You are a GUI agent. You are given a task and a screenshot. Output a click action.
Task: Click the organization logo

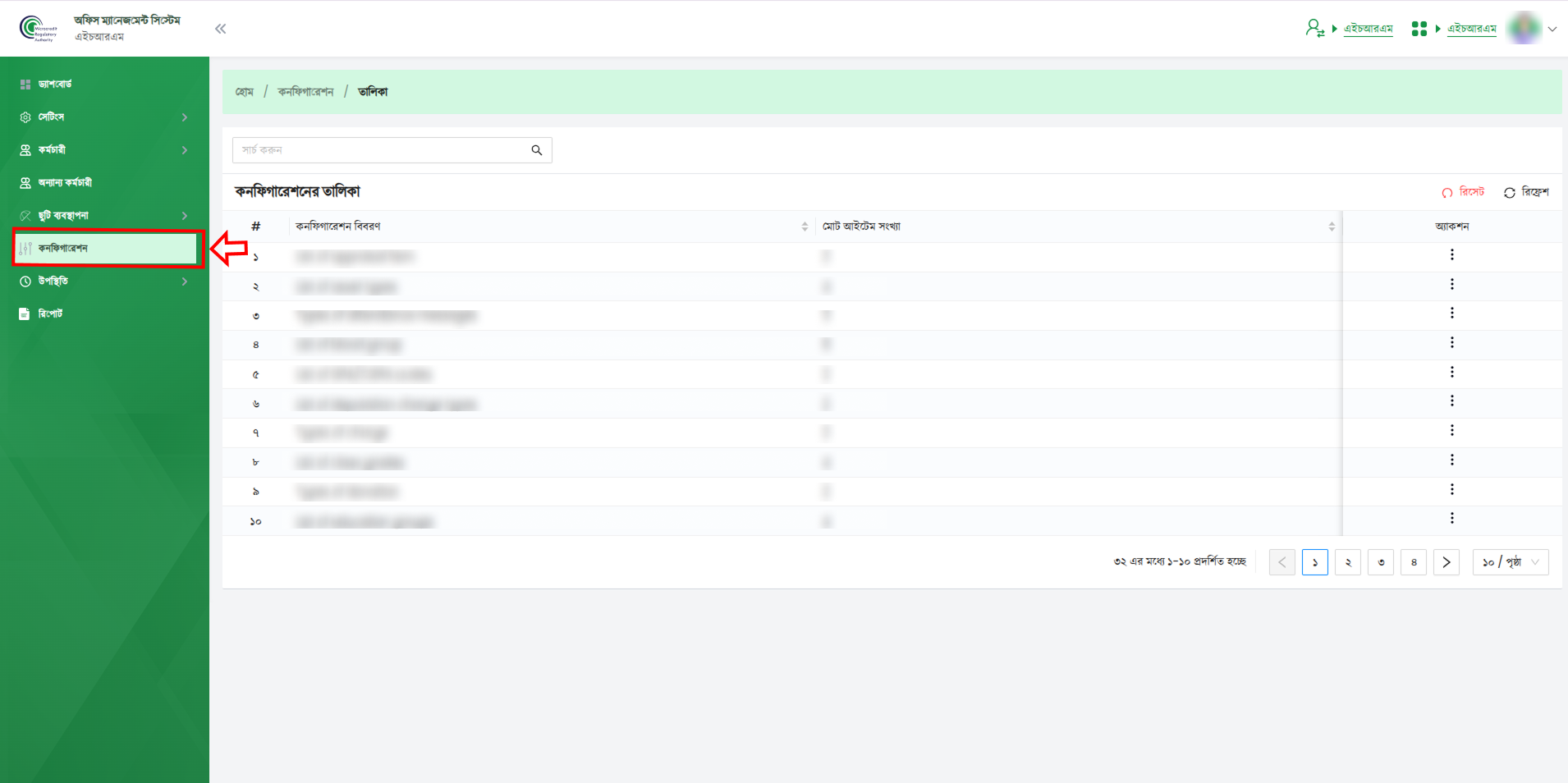(x=38, y=28)
